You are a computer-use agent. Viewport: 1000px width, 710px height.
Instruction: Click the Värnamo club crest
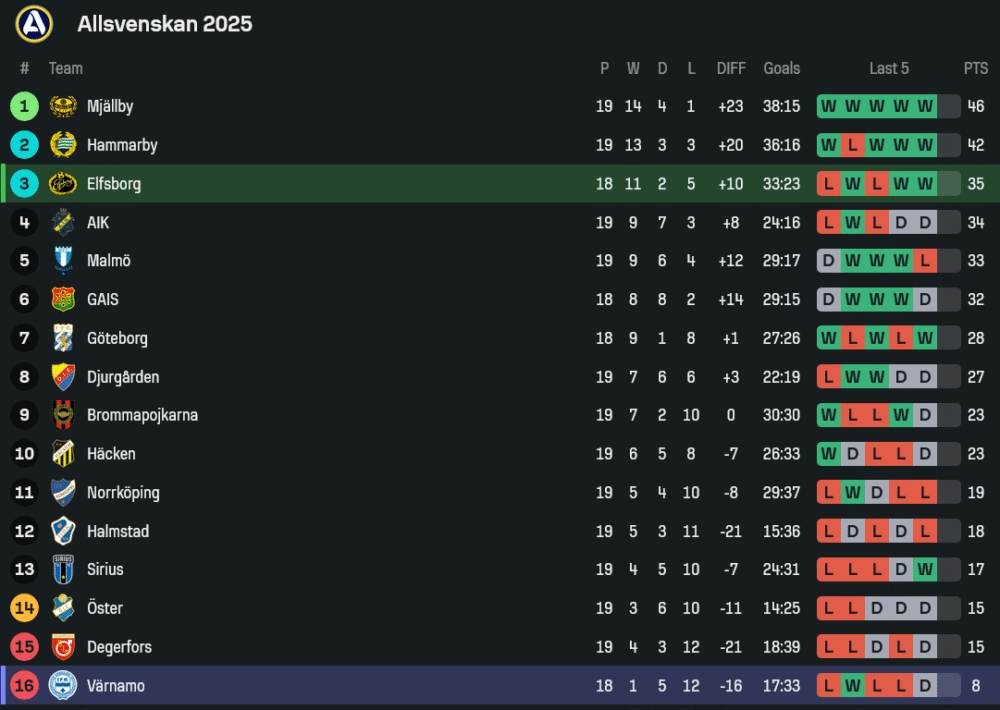point(63,685)
